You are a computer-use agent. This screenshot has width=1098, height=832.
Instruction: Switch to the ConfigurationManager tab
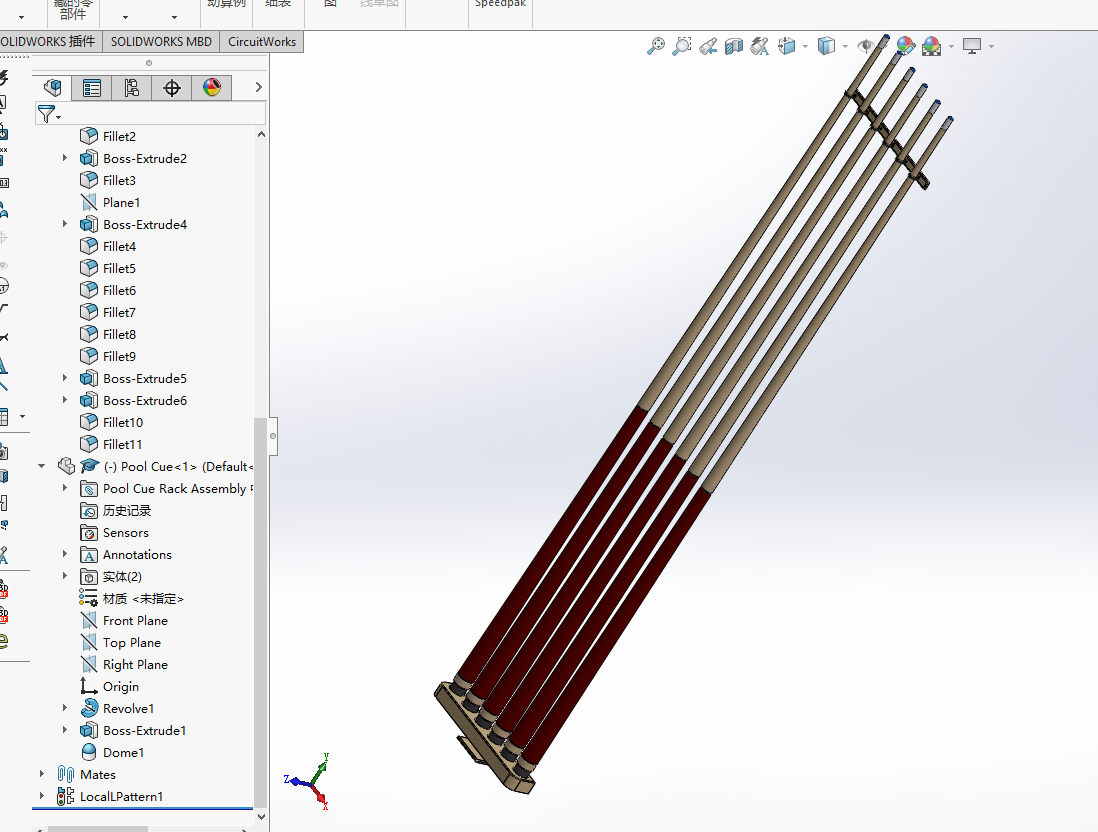(x=132, y=88)
